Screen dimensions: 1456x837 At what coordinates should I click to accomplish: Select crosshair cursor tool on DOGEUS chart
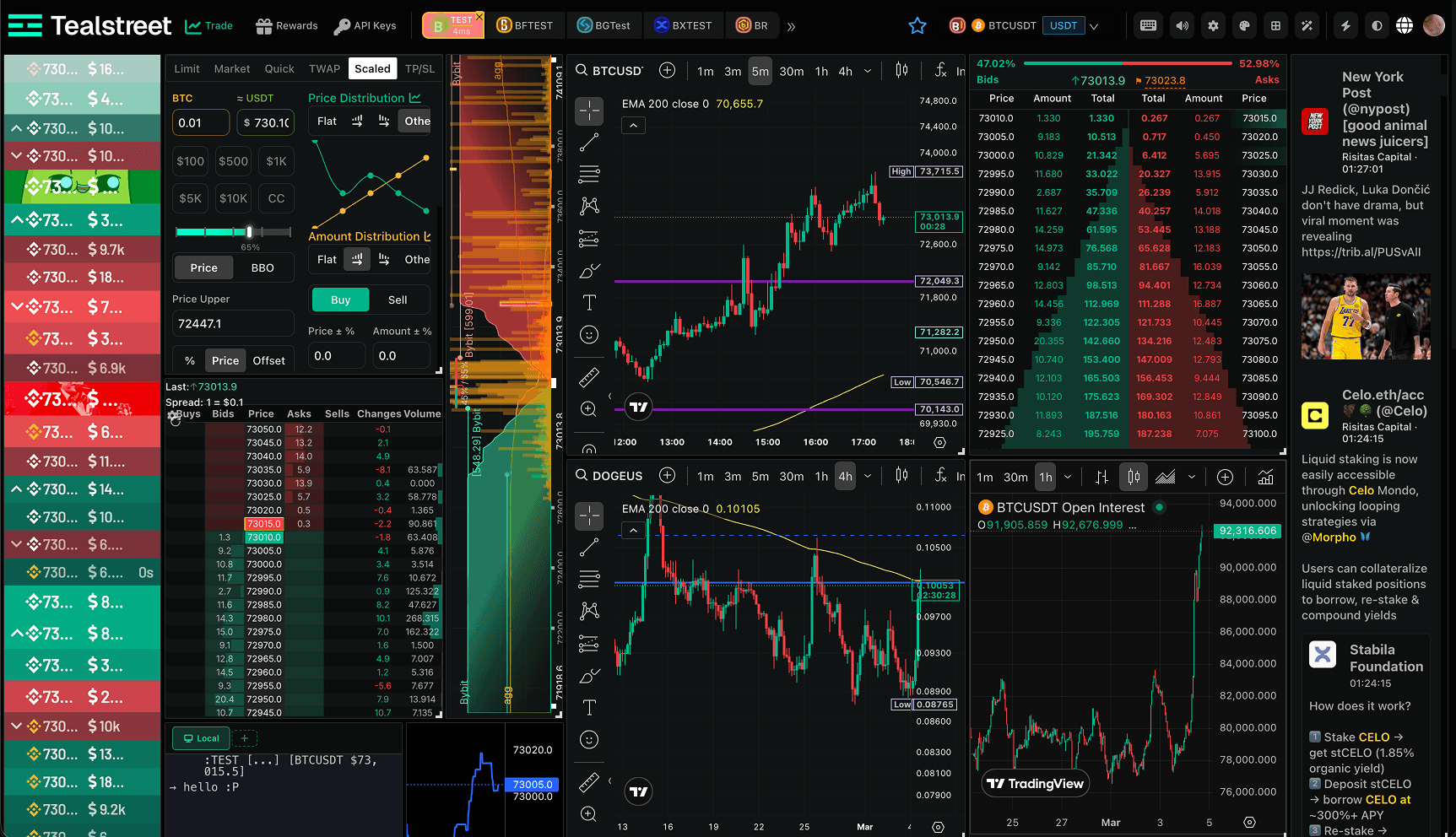589,516
